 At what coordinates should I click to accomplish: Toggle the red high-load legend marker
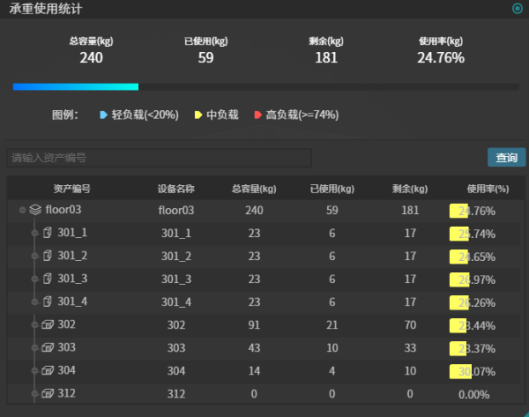pos(258,115)
